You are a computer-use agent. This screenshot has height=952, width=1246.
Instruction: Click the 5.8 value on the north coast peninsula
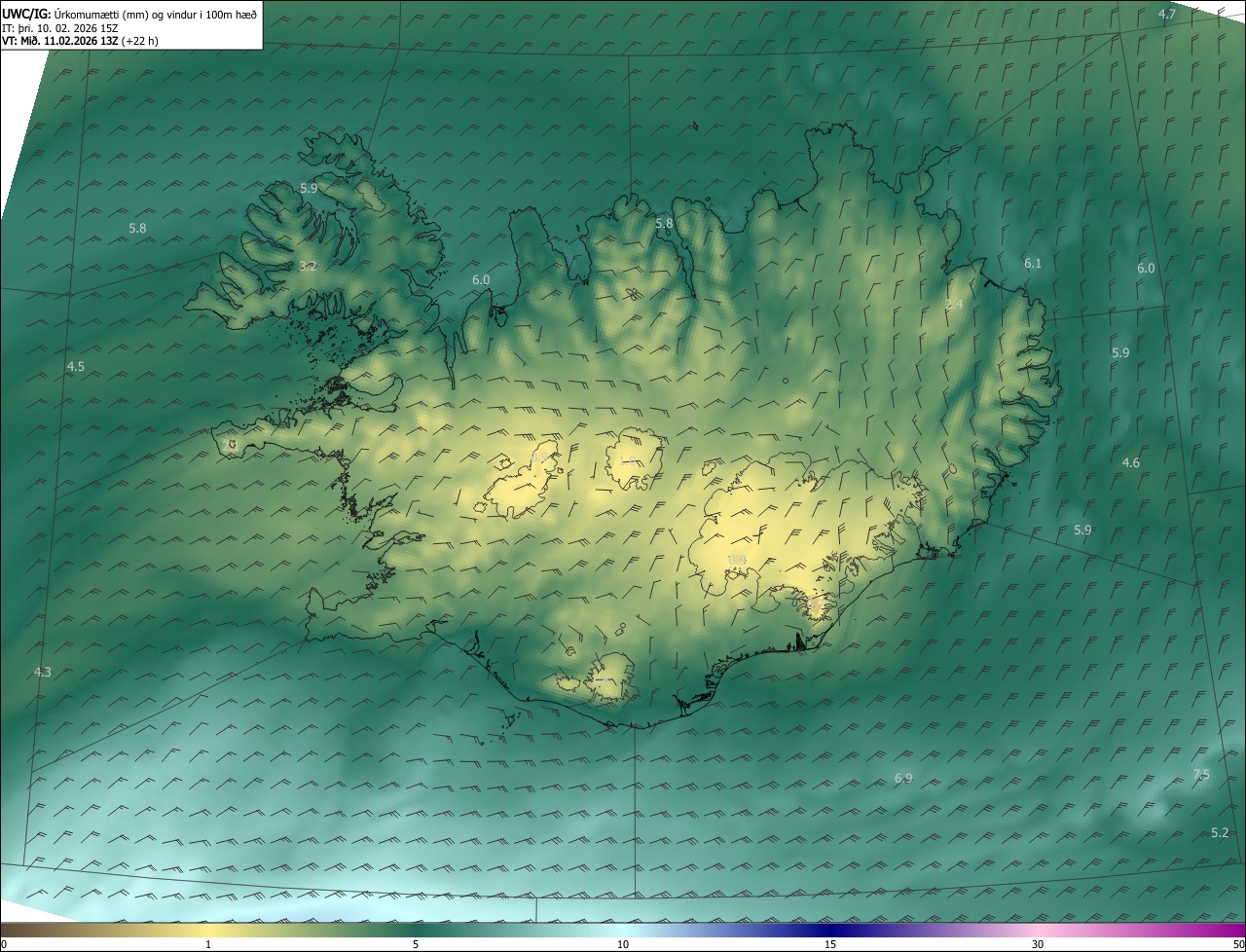pos(664,223)
